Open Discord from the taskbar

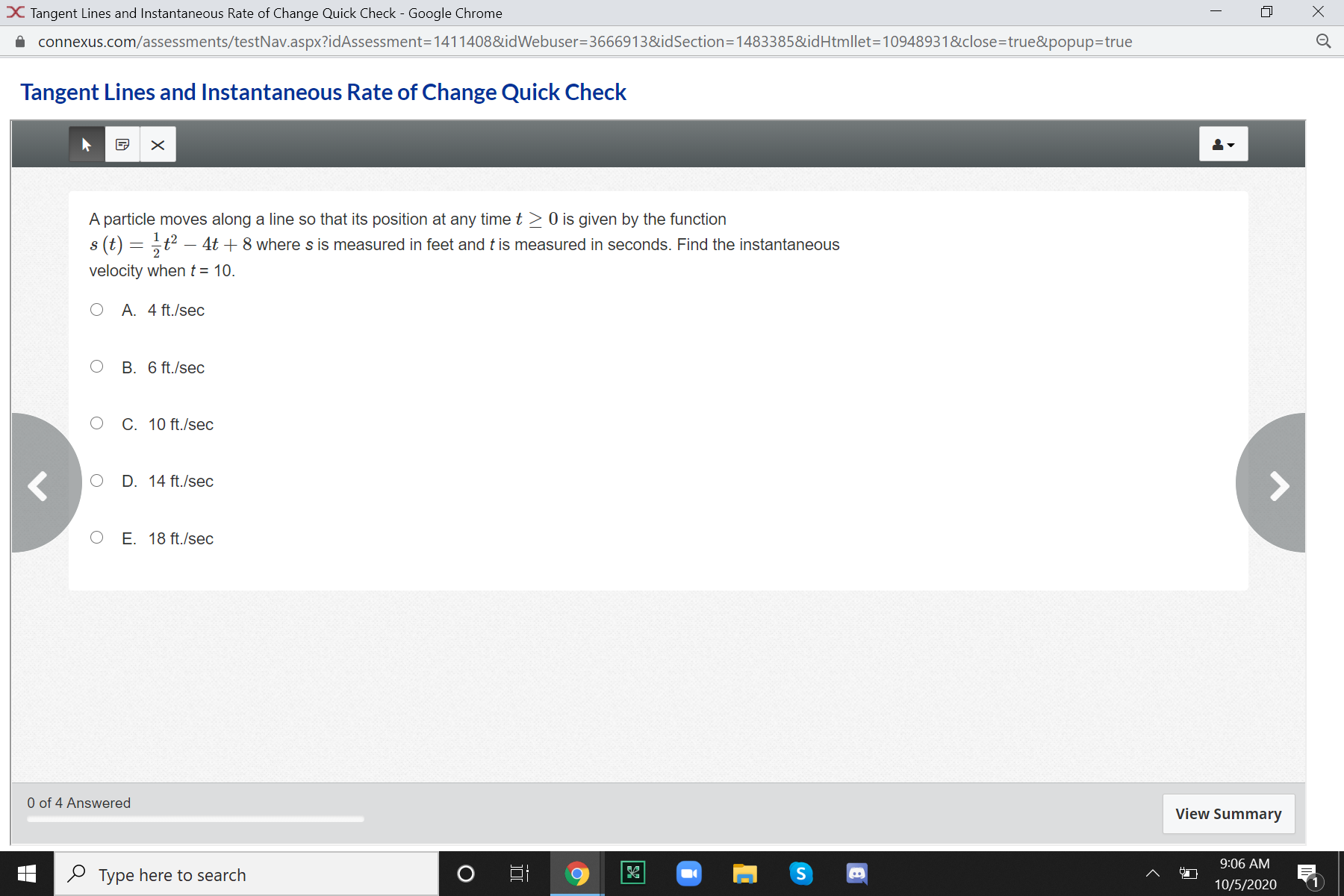856,873
